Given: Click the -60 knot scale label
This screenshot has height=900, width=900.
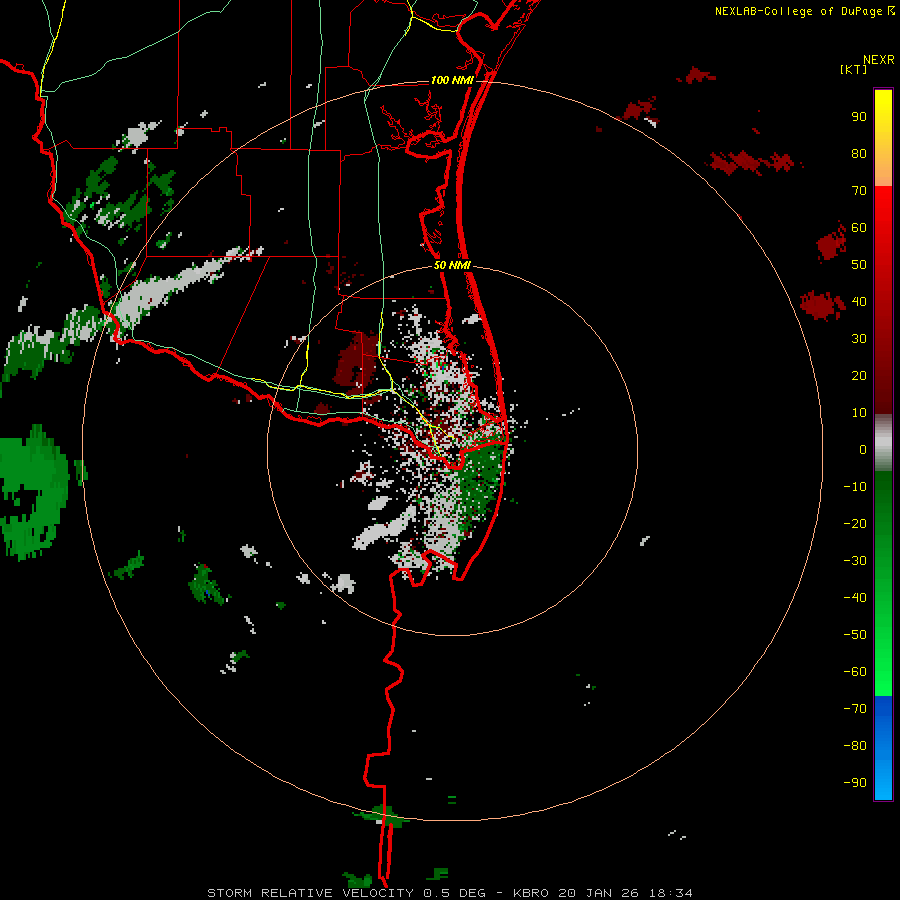Looking at the screenshot, I should 855,672.
